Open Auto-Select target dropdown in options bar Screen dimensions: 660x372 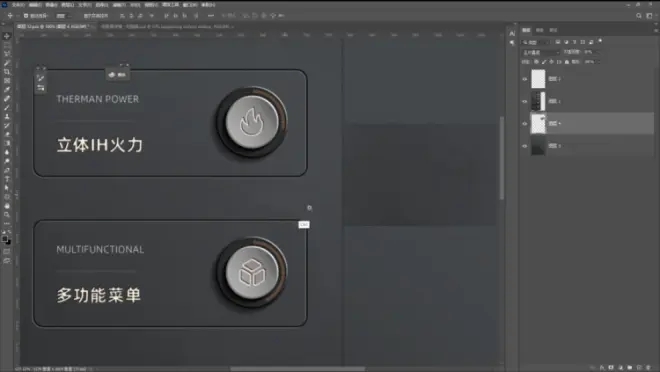pos(63,16)
